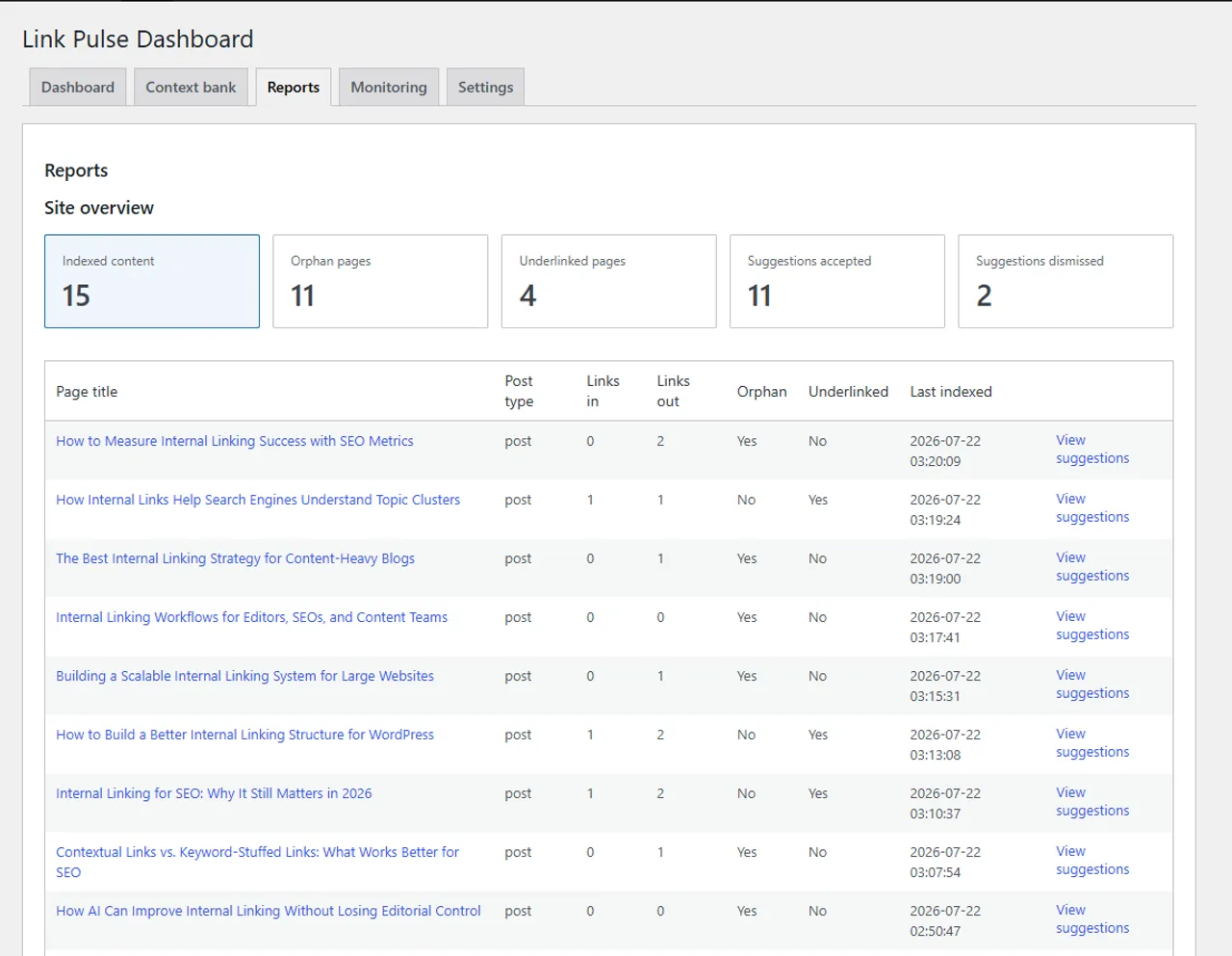Open the Underlinked pages card

point(609,281)
